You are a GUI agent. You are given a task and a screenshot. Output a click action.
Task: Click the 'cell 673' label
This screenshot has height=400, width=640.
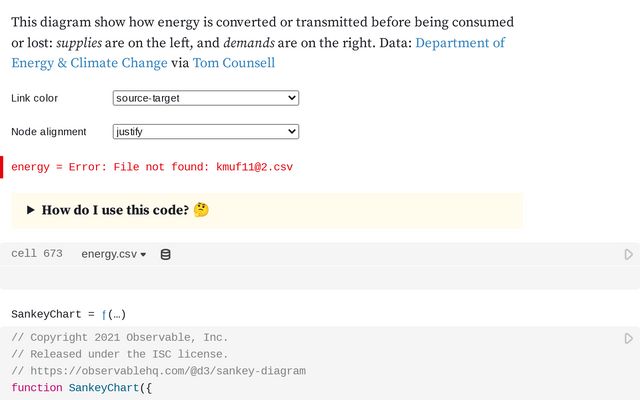click(x=37, y=254)
